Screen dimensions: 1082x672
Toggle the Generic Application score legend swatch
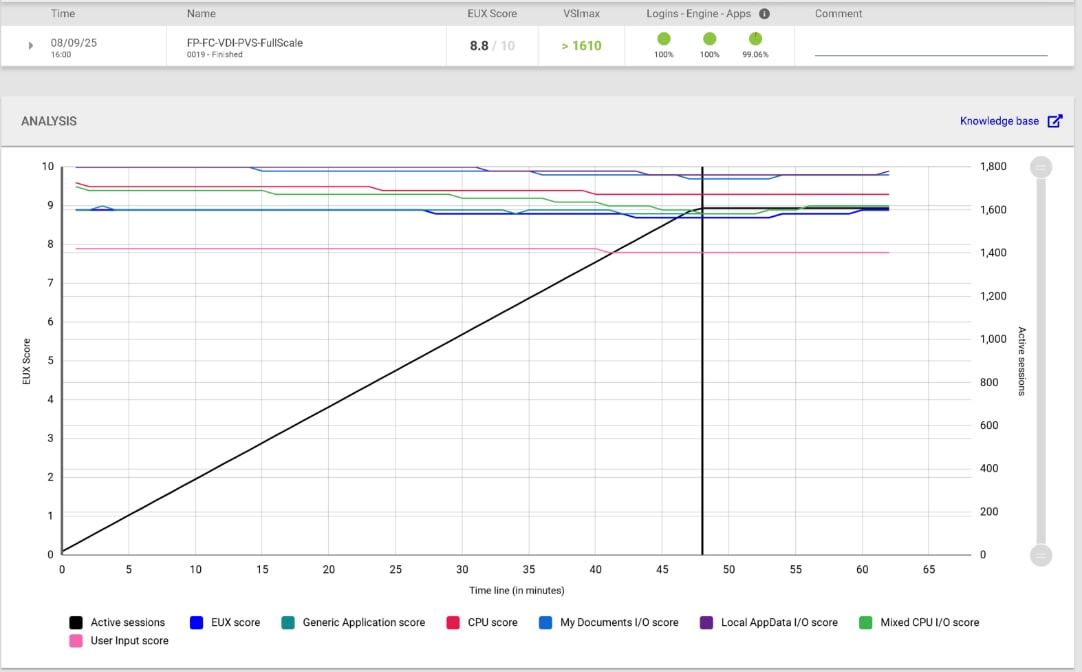coord(288,622)
